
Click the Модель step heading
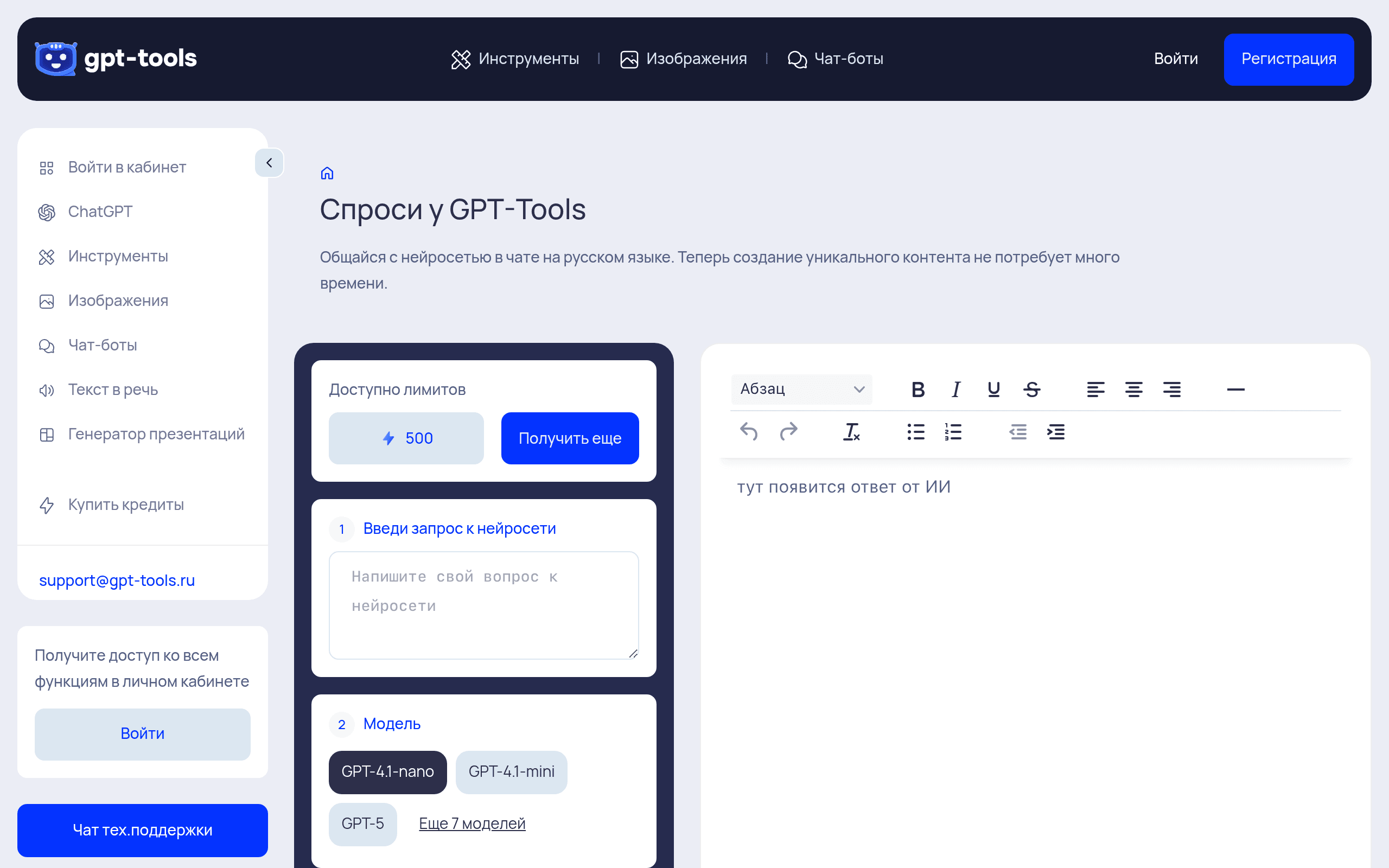point(392,724)
